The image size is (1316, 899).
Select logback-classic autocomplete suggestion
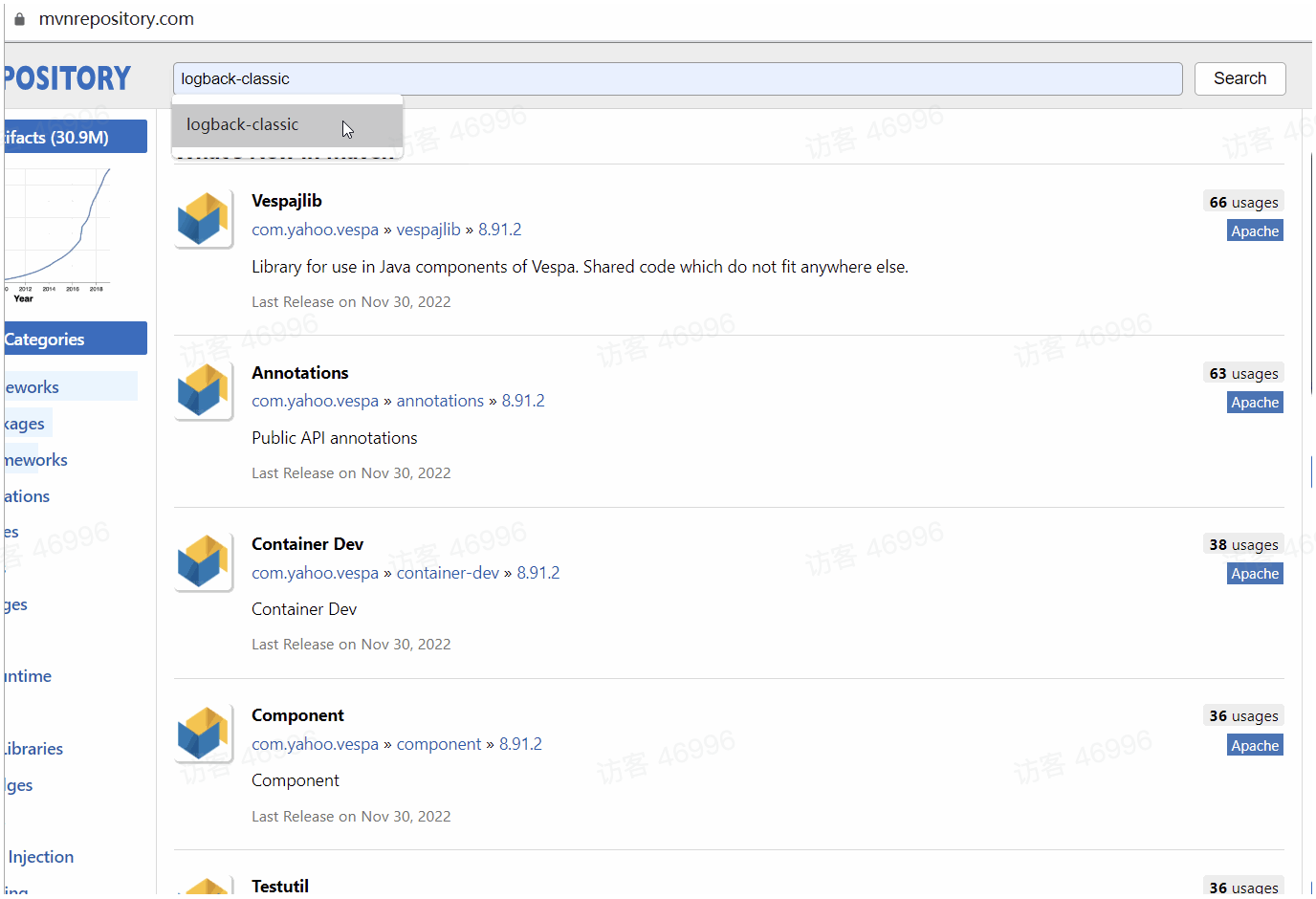pyautogui.click(x=243, y=125)
